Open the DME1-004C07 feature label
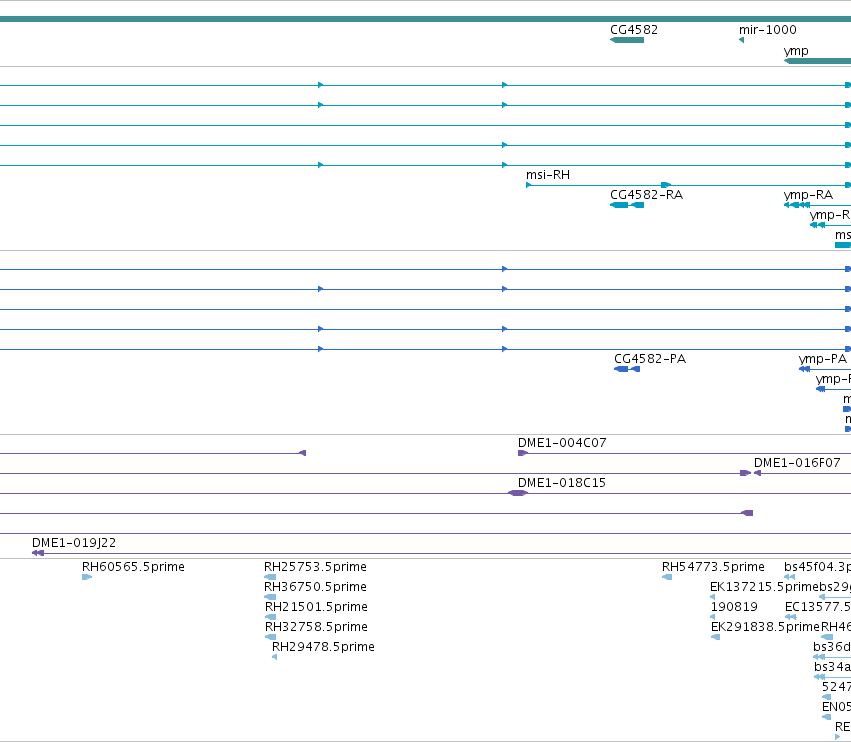The width and height of the screenshot is (851, 742). [562, 443]
